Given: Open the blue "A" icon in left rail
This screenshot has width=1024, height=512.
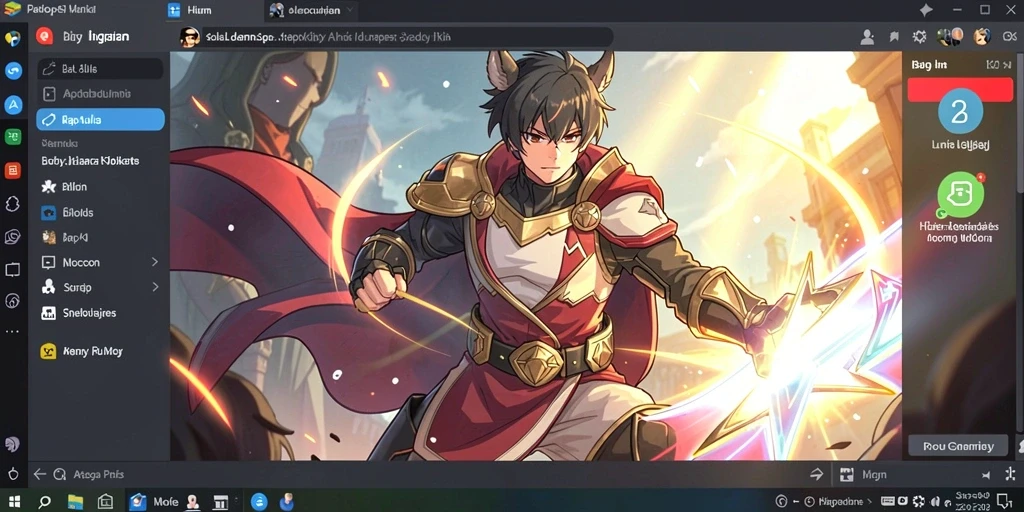Looking at the screenshot, I should [13, 104].
